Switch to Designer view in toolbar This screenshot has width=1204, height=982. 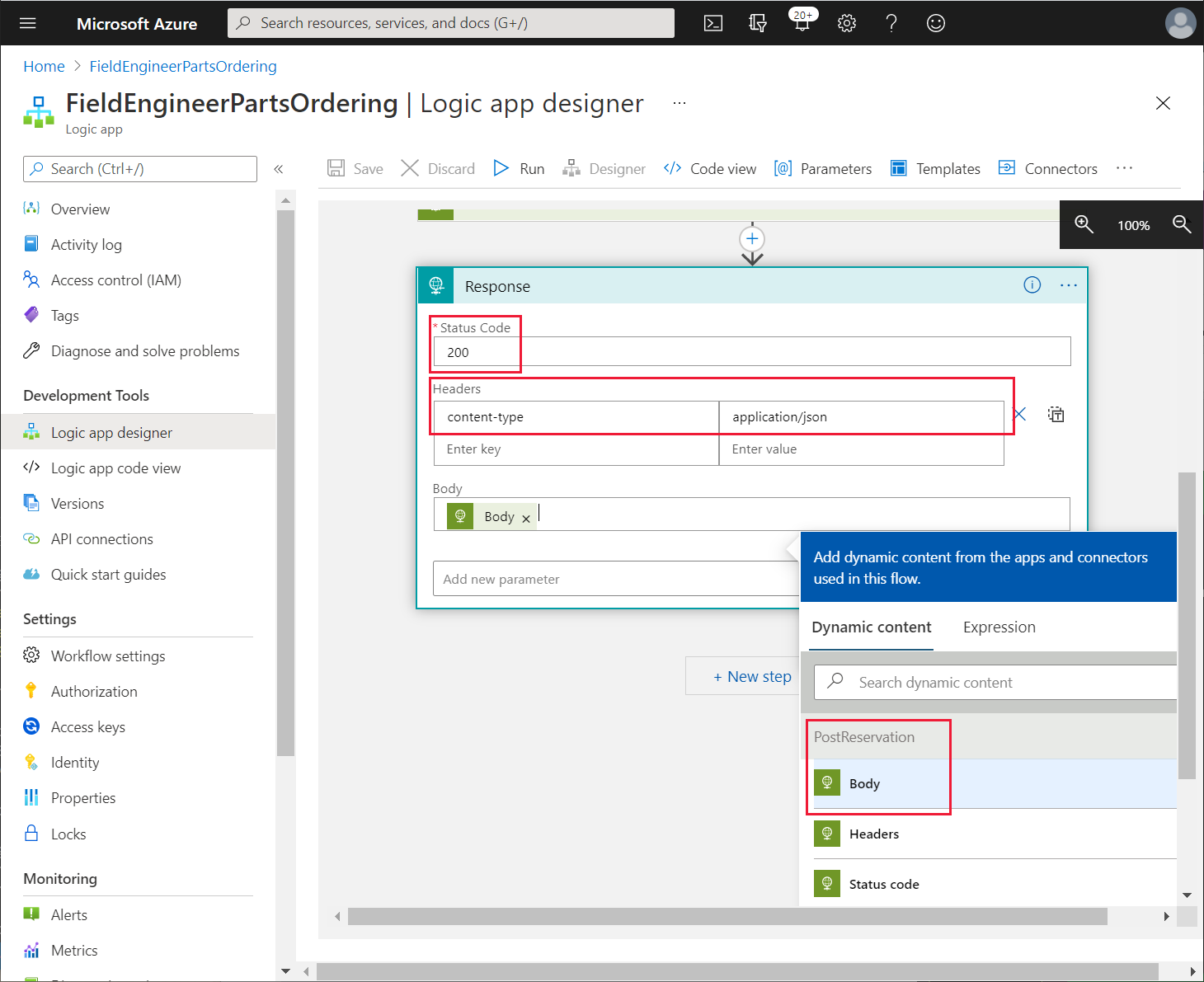604,168
